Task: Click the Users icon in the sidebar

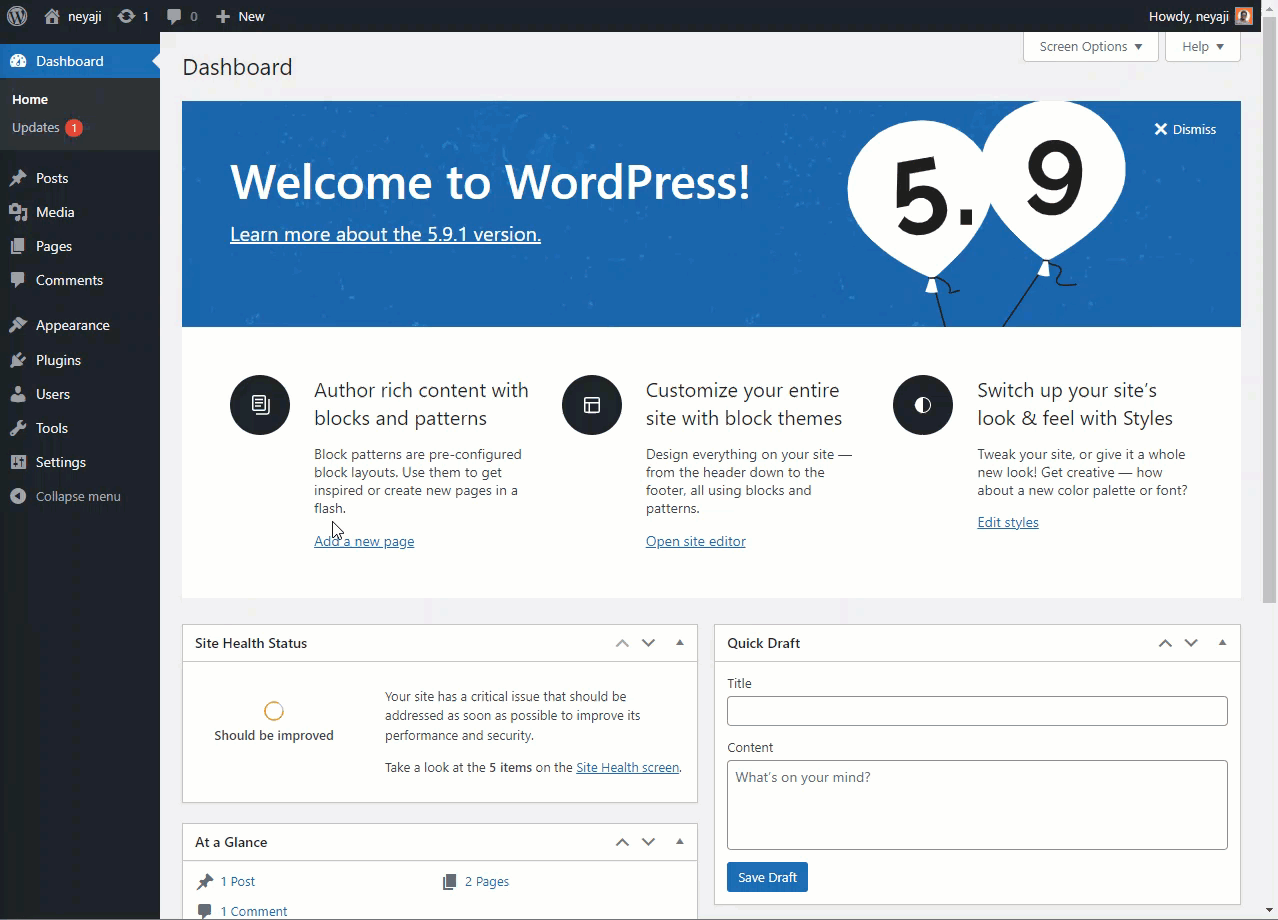Action: click(x=18, y=394)
